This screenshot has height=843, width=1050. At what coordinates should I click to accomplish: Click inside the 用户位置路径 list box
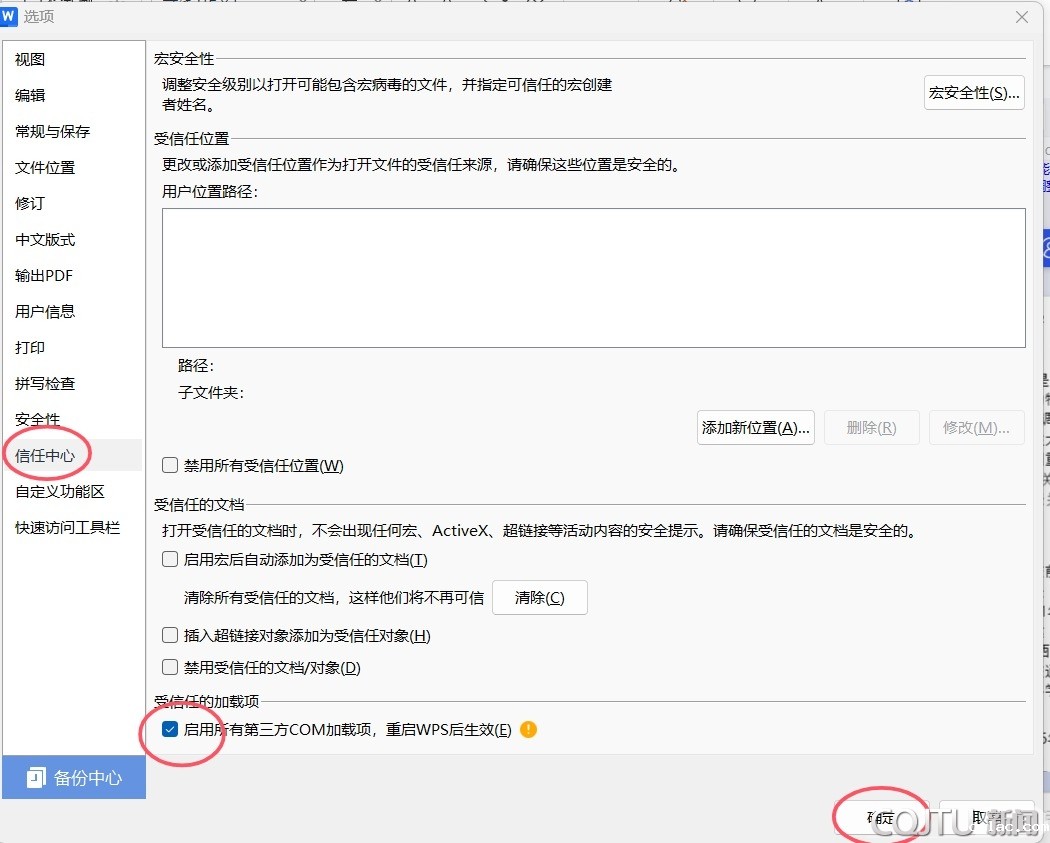tap(593, 277)
